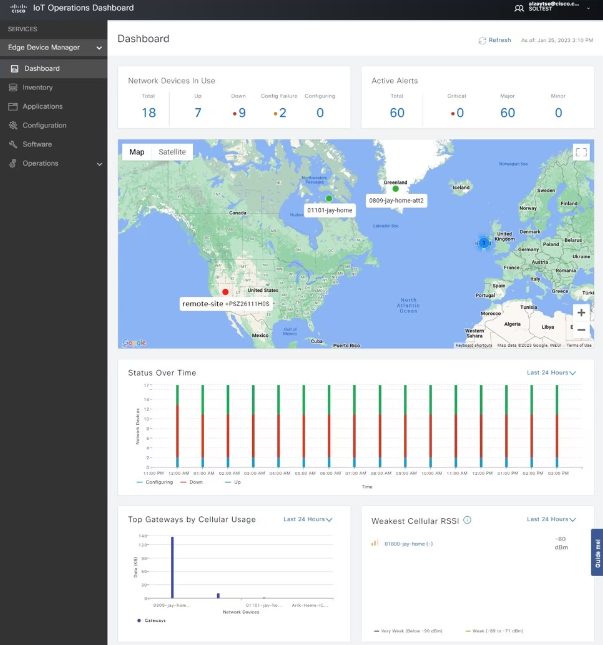Image resolution: width=603 pixels, height=645 pixels.
Task: Click the Refresh circular arrow icon
Action: tap(482, 40)
